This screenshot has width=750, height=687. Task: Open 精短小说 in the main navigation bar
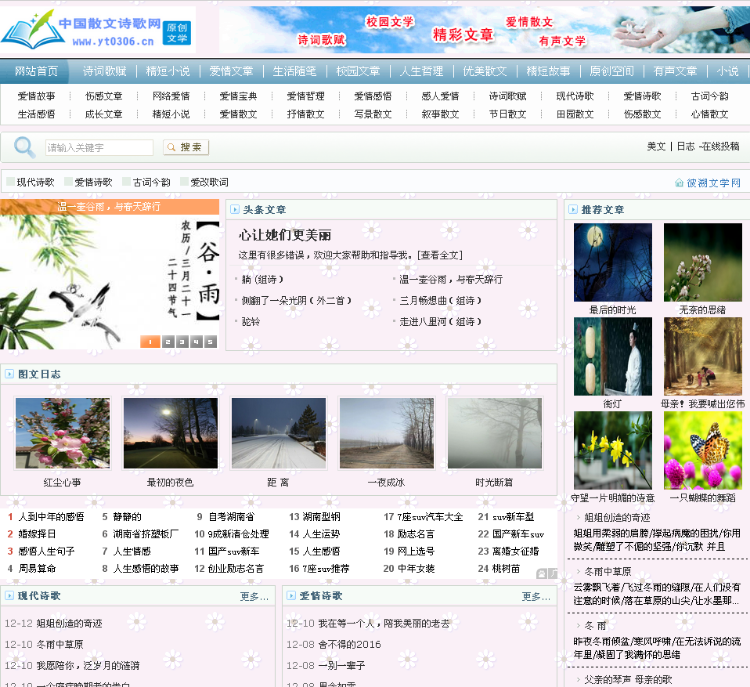point(168,71)
